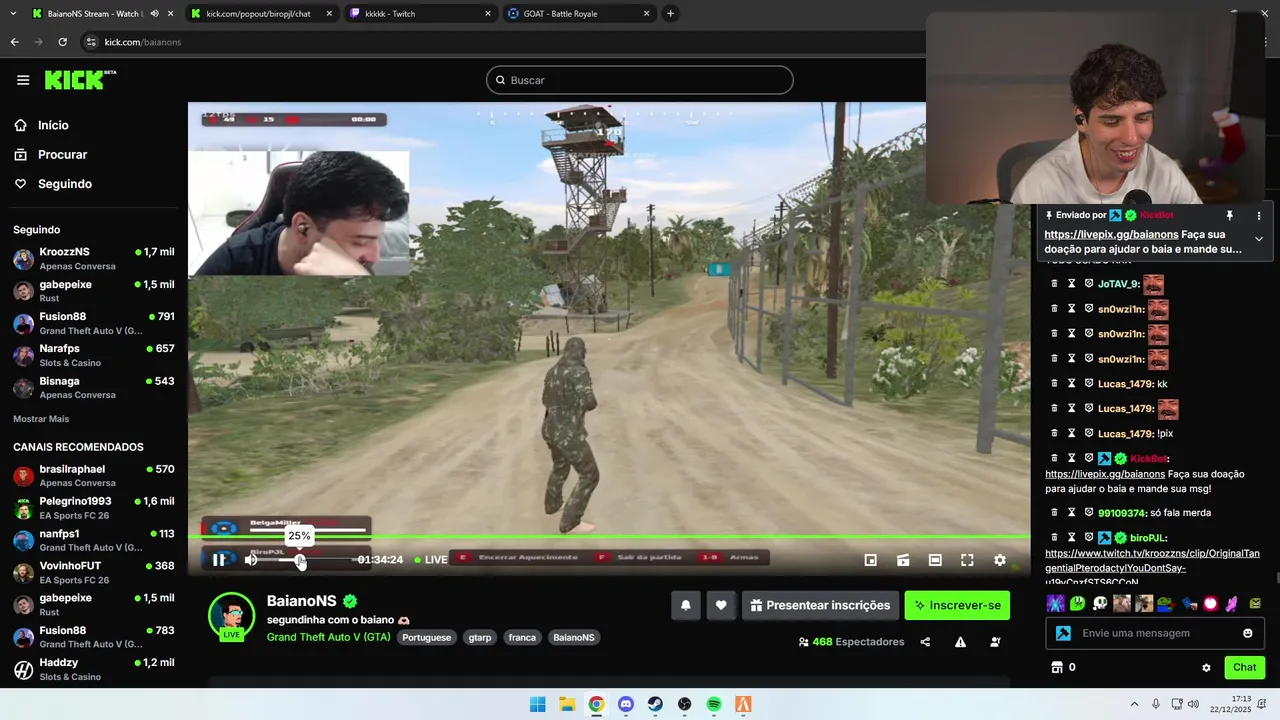Open video player settings gear

point(1000,560)
